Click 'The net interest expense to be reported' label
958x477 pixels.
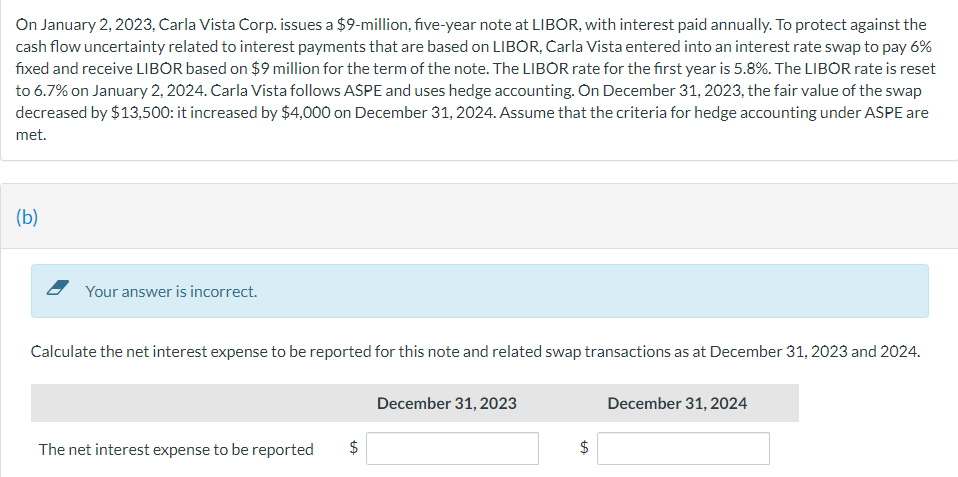pyautogui.click(x=176, y=450)
